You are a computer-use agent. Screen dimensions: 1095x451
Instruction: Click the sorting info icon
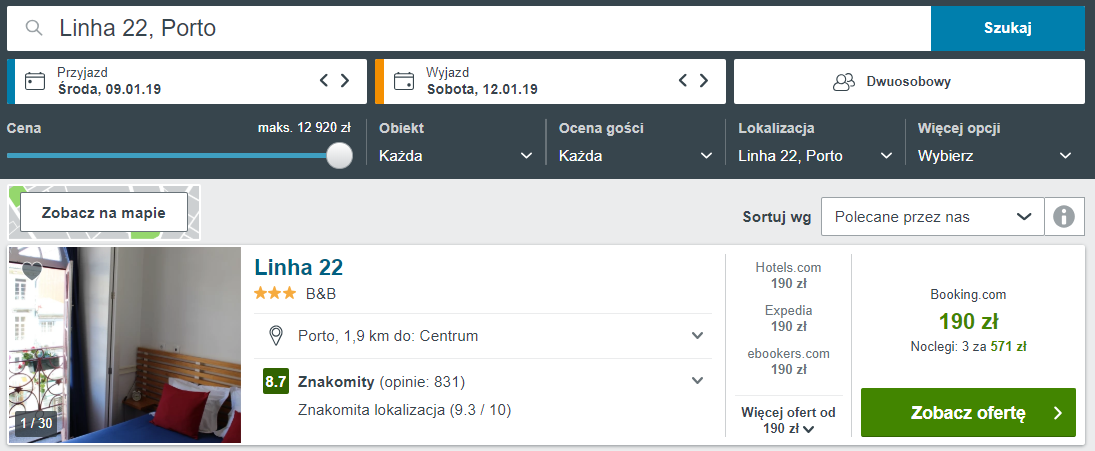[x=1064, y=216]
